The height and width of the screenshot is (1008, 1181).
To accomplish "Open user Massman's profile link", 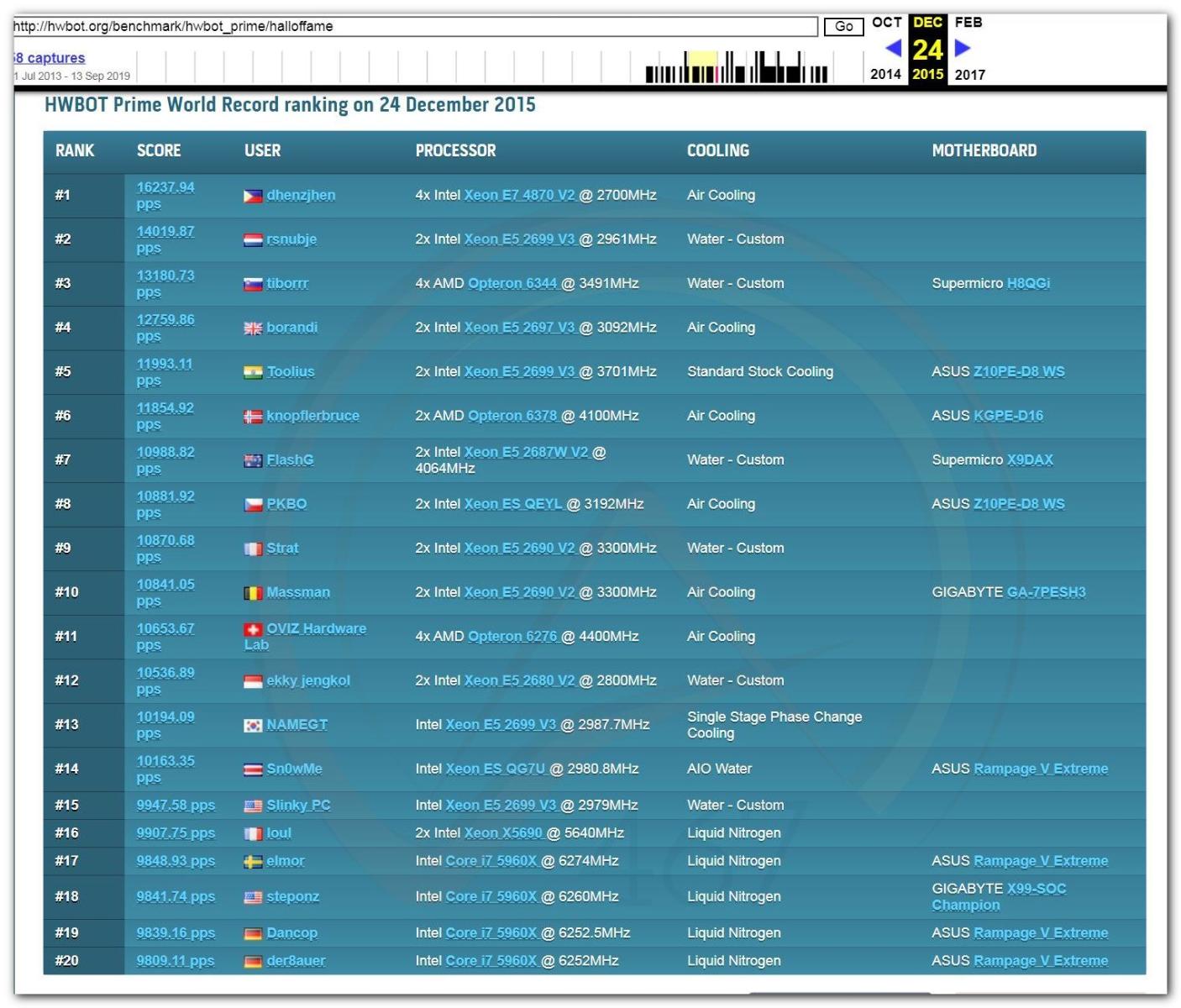I will coord(298,592).
